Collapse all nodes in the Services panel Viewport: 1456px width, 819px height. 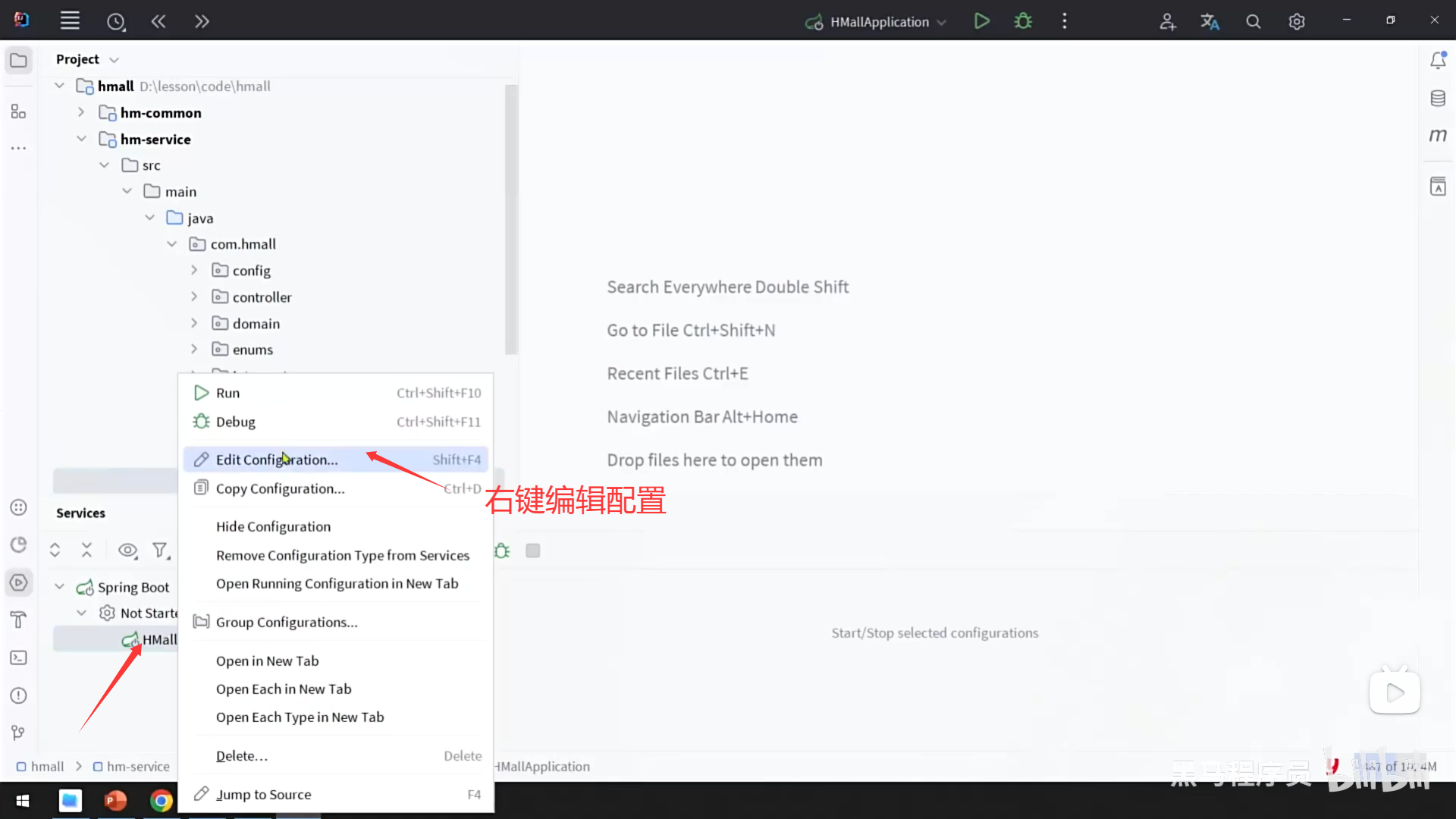tap(86, 550)
